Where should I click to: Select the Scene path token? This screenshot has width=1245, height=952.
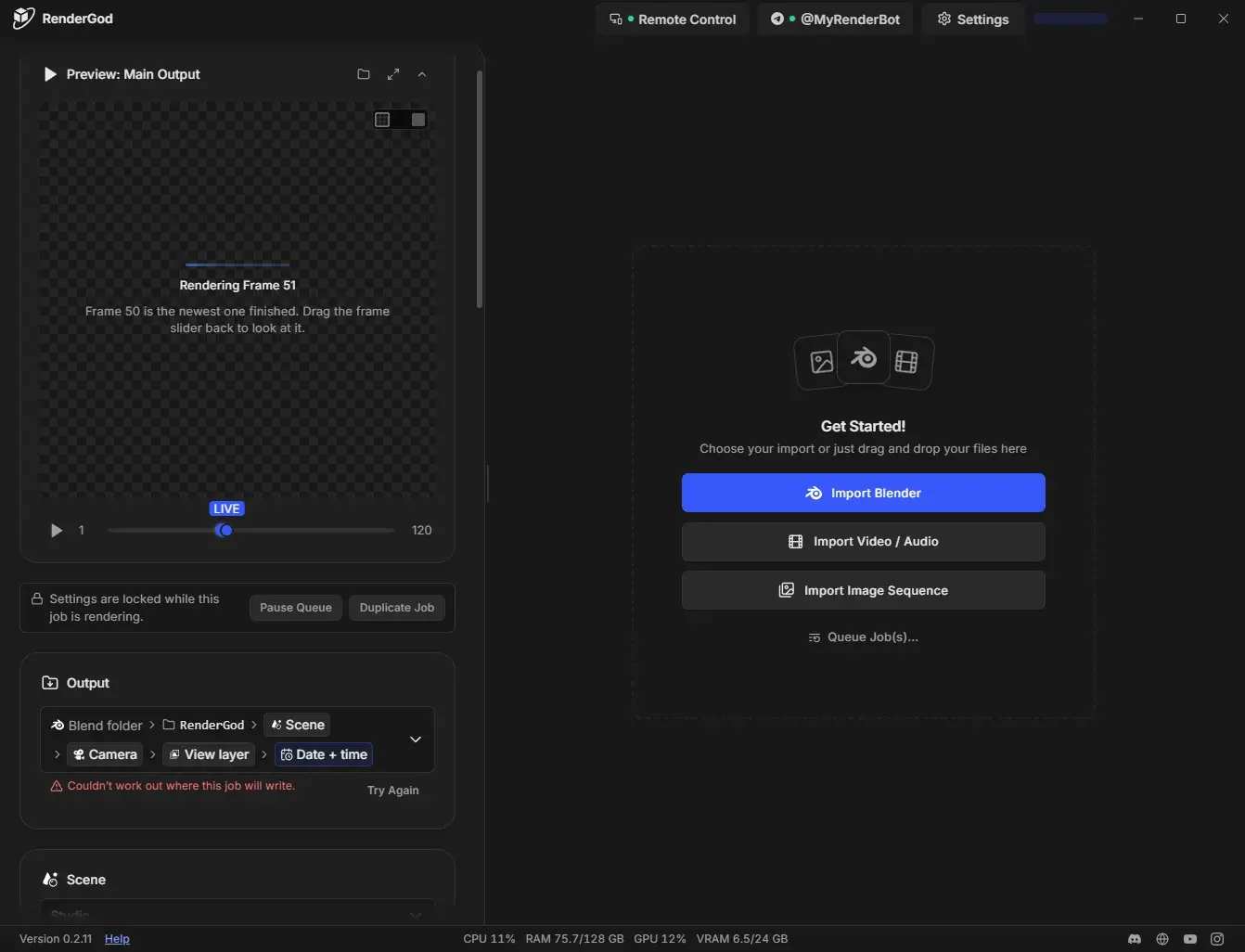(x=298, y=725)
